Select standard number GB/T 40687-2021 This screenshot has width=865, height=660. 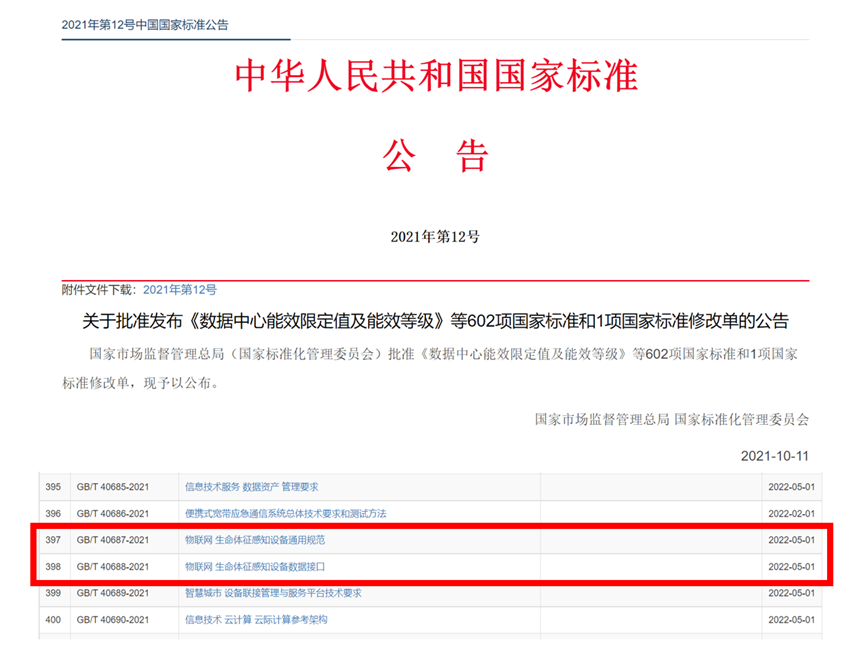(x=112, y=540)
